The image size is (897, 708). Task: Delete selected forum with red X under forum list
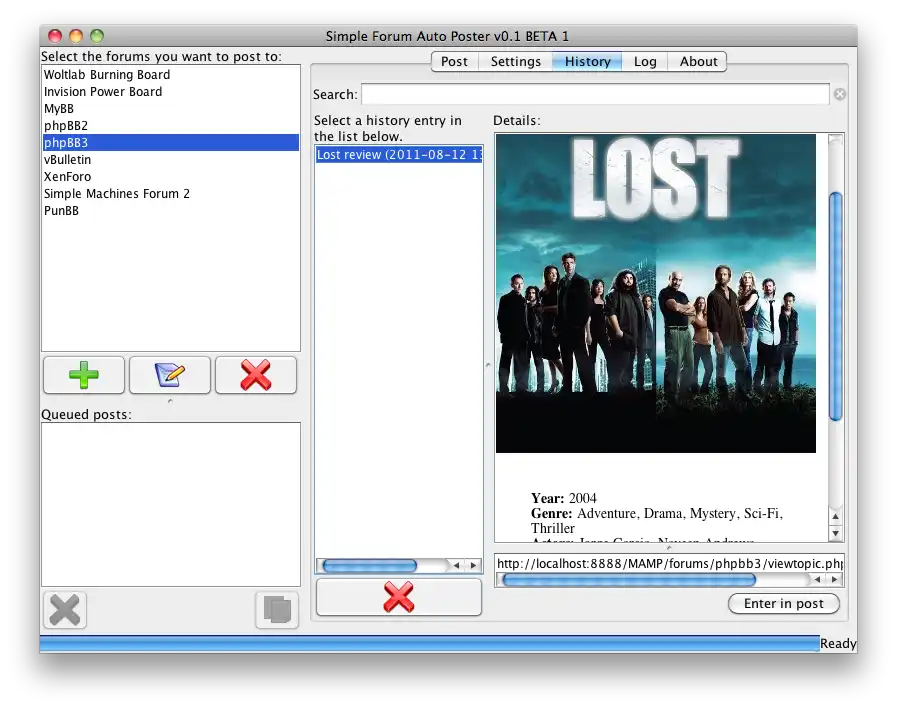(256, 375)
